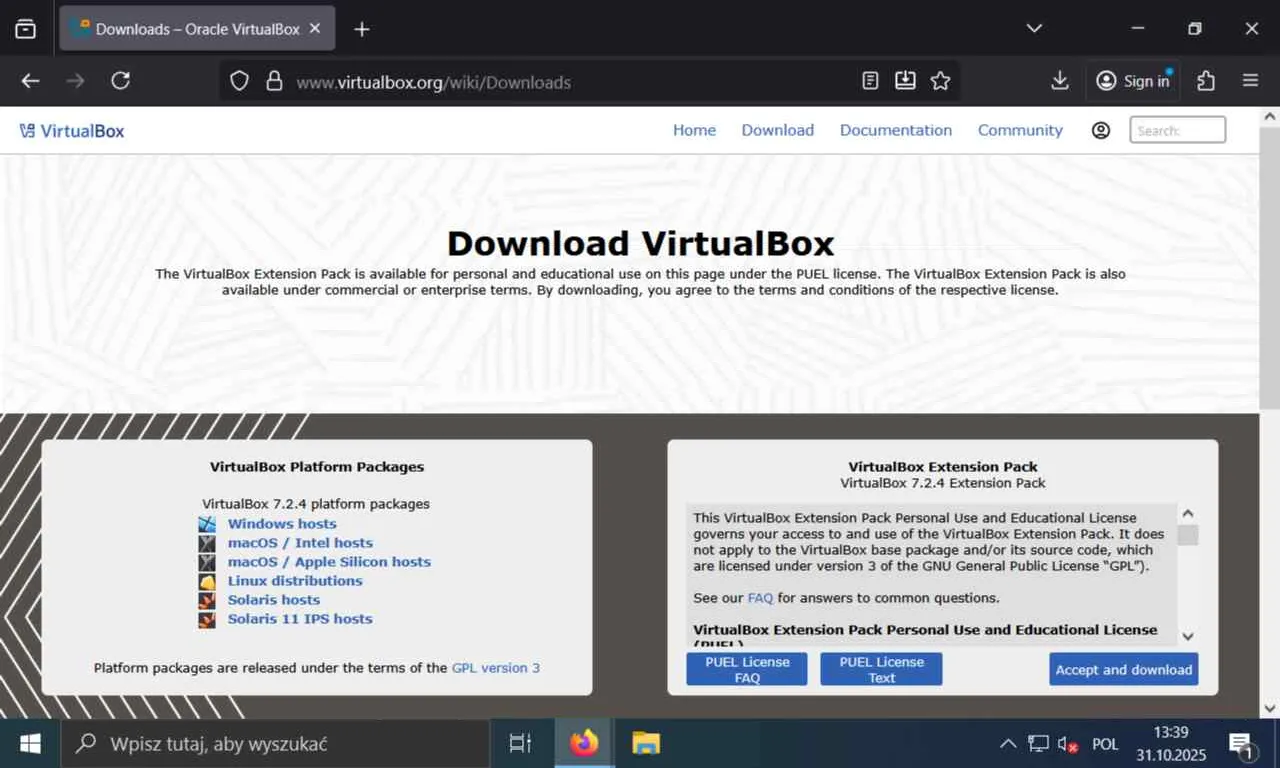Click the VirtualBox 7.2.4 Extension Pack text
1280x768 pixels.
tap(943, 483)
